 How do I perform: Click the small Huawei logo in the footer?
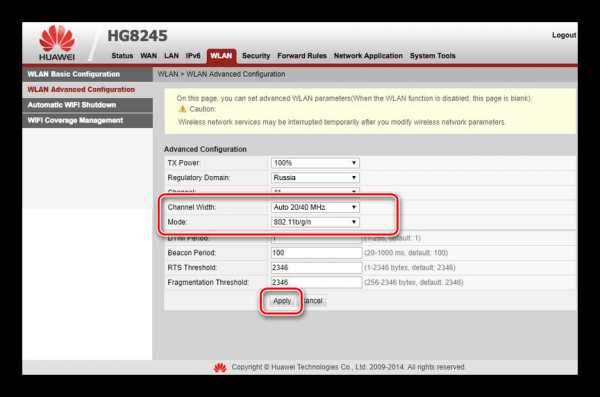pyautogui.click(x=220, y=368)
